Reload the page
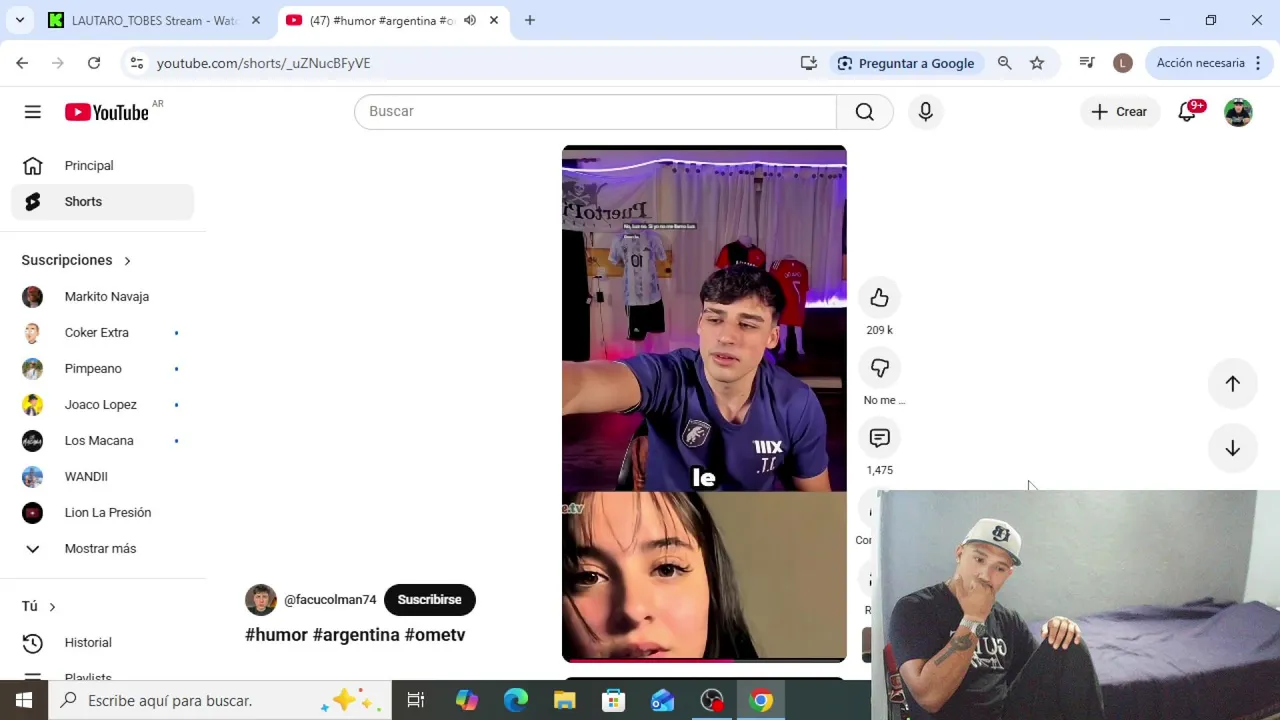The image size is (1280, 720). pyautogui.click(x=94, y=63)
